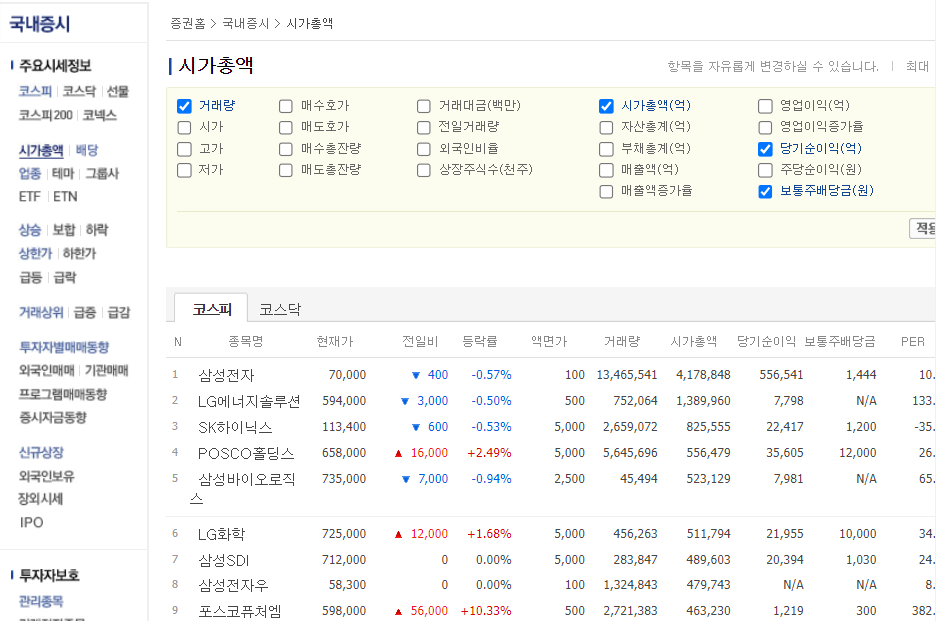Open 증권홈 in the breadcrumb
936x621 pixels.
coord(187,23)
